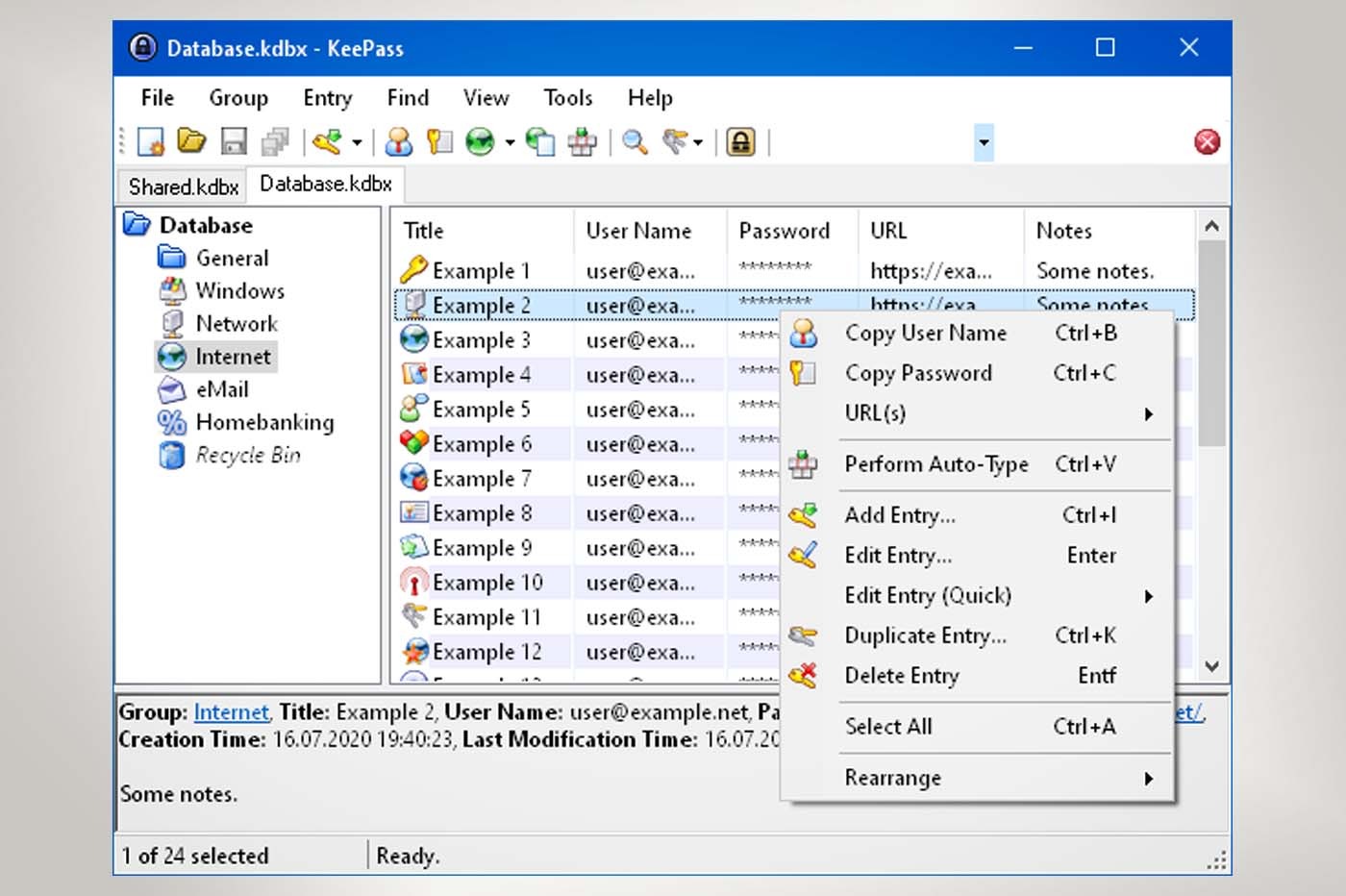This screenshot has height=896, width=1346.
Task: Choose Edit Entry... from context menu
Action: click(x=979, y=556)
